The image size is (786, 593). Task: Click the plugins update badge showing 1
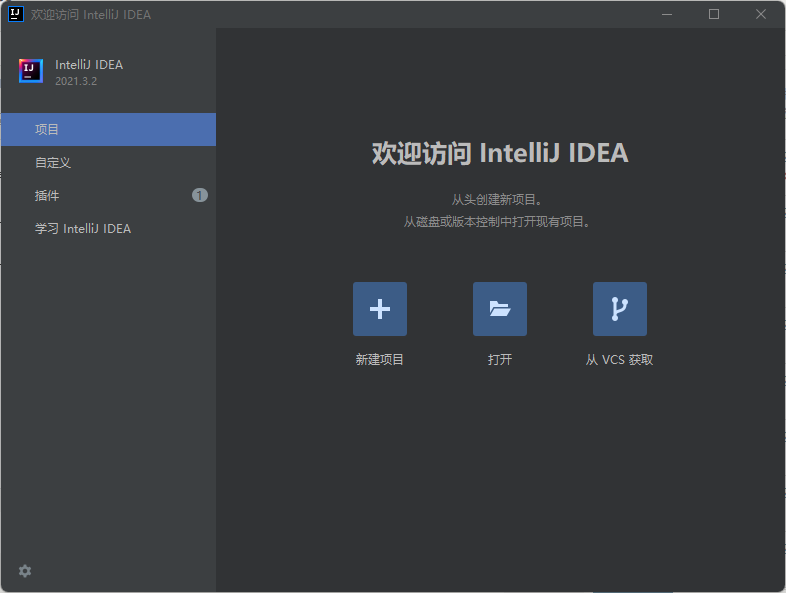pyautogui.click(x=200, y=195)
